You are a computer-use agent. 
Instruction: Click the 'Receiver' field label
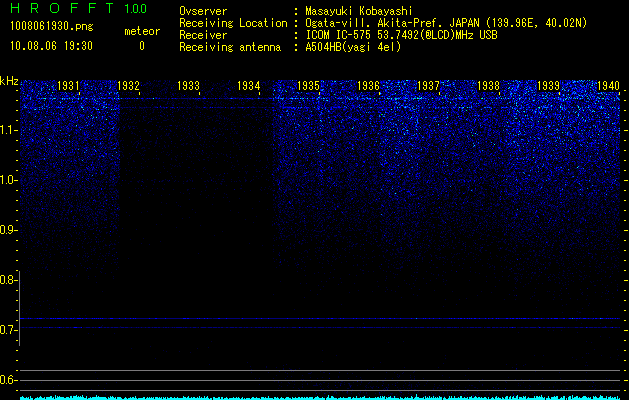pos(203,35)
